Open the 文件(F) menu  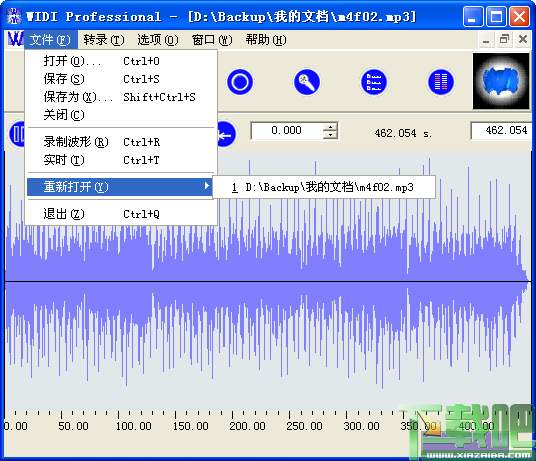[50, 40]
